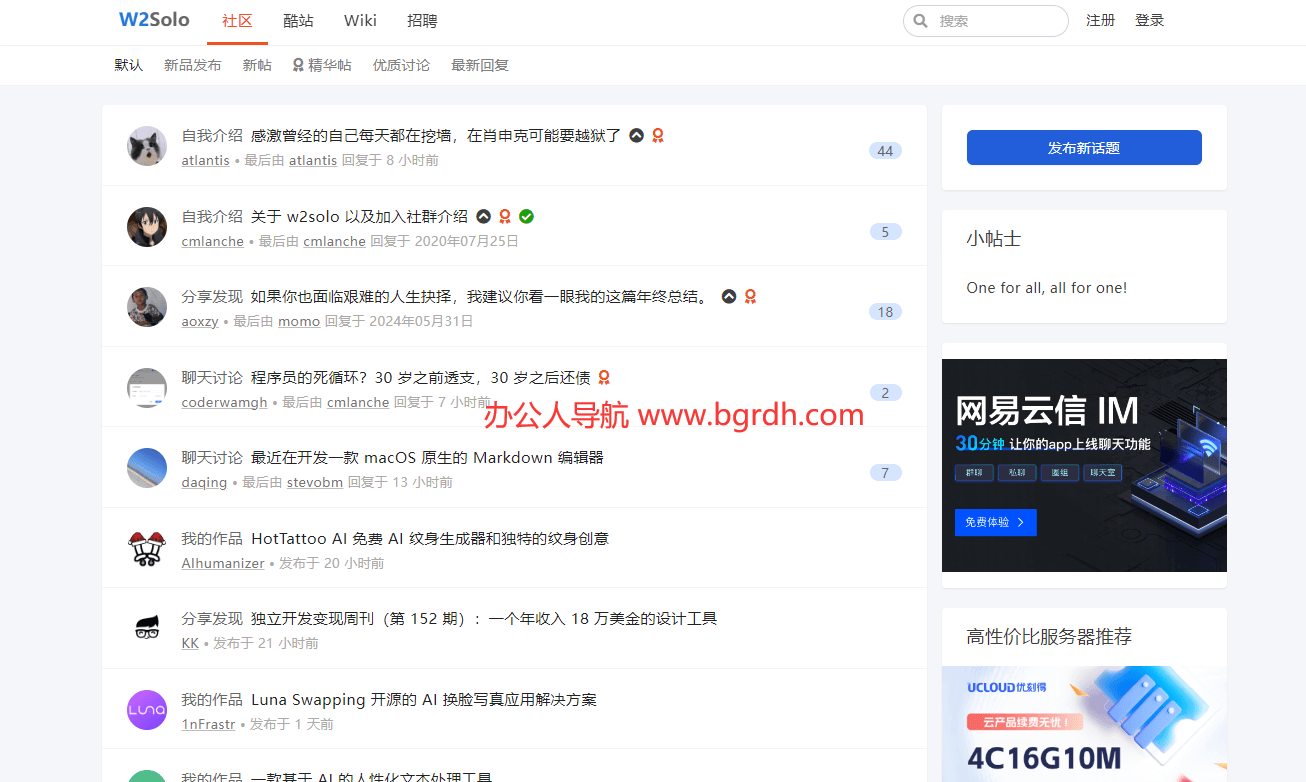Click 免费体验 in 网易云信 ad
The height and width of the screenshot is (782, 1306).
(995, 522)
